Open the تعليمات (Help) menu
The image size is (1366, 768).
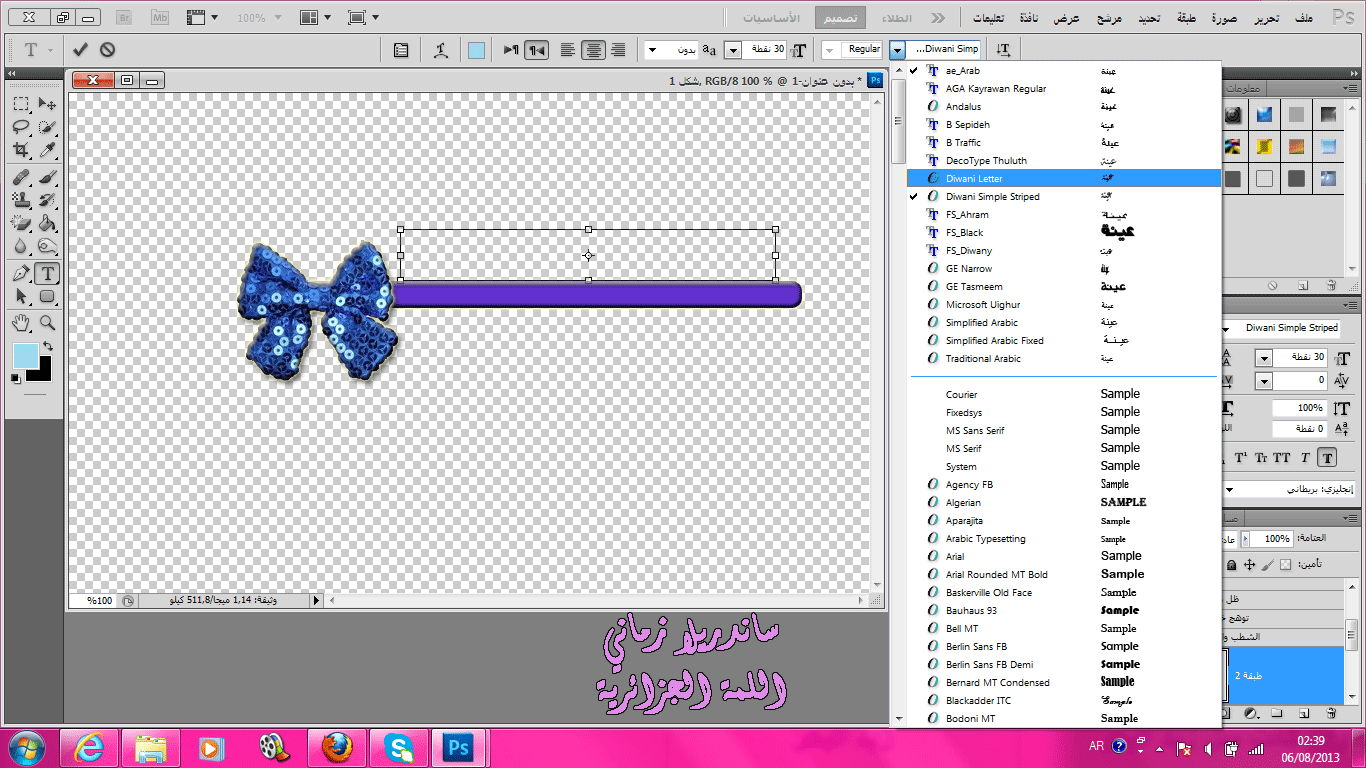(x=989, y=18)
